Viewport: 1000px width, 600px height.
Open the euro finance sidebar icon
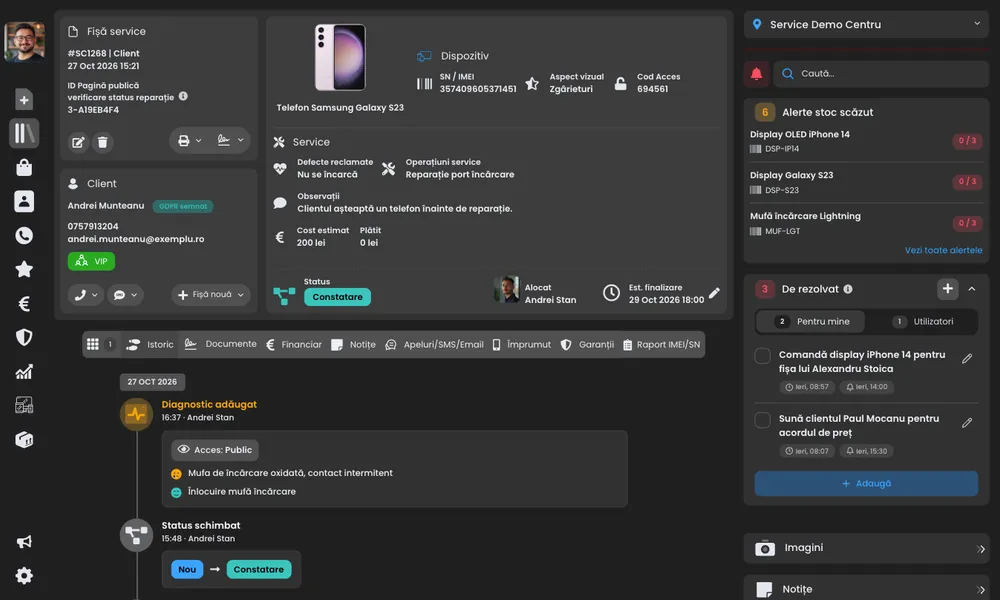[24, 304]
